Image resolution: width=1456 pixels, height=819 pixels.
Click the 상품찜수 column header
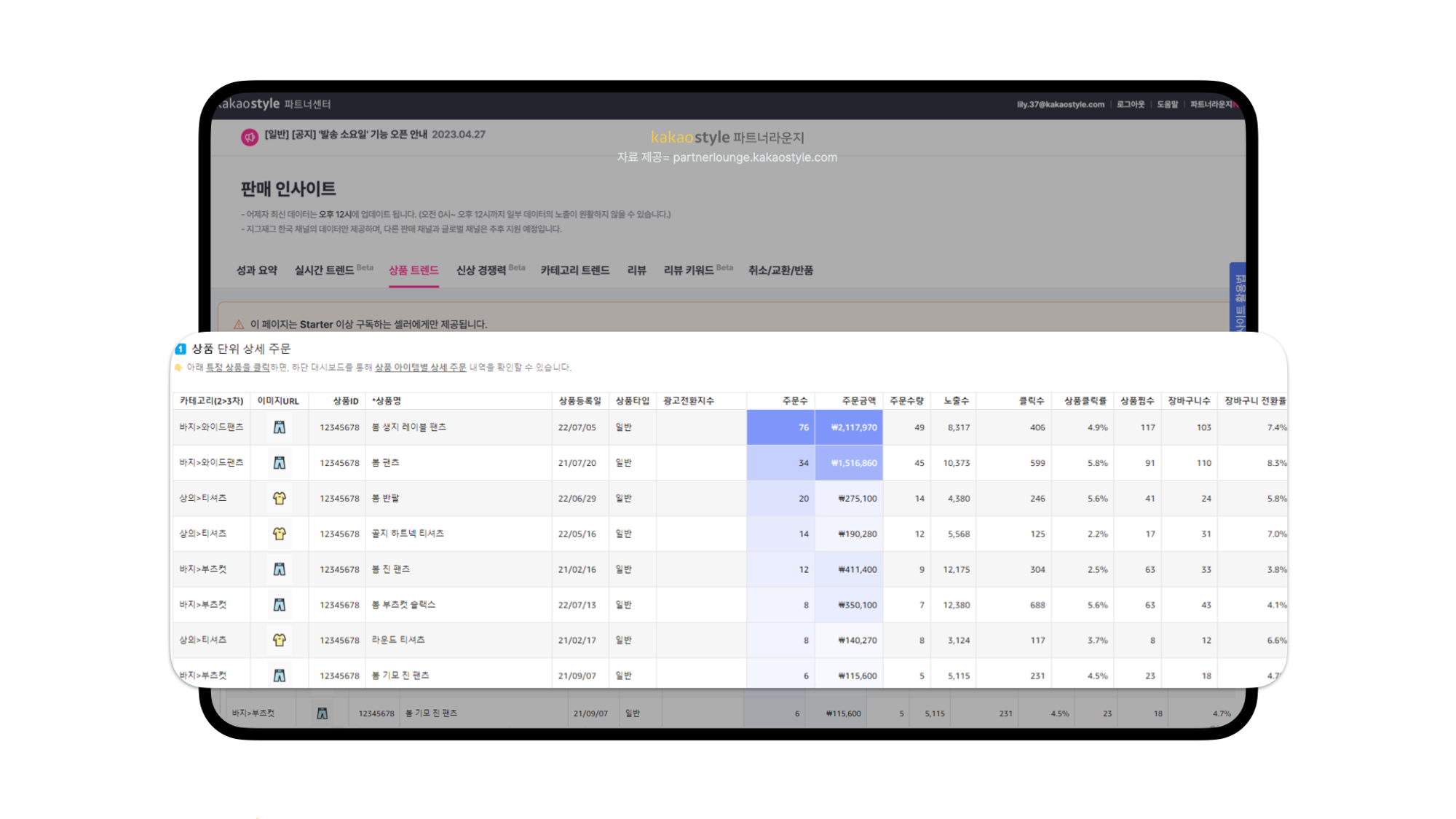pyautogui.click(x=1137, y=401)
